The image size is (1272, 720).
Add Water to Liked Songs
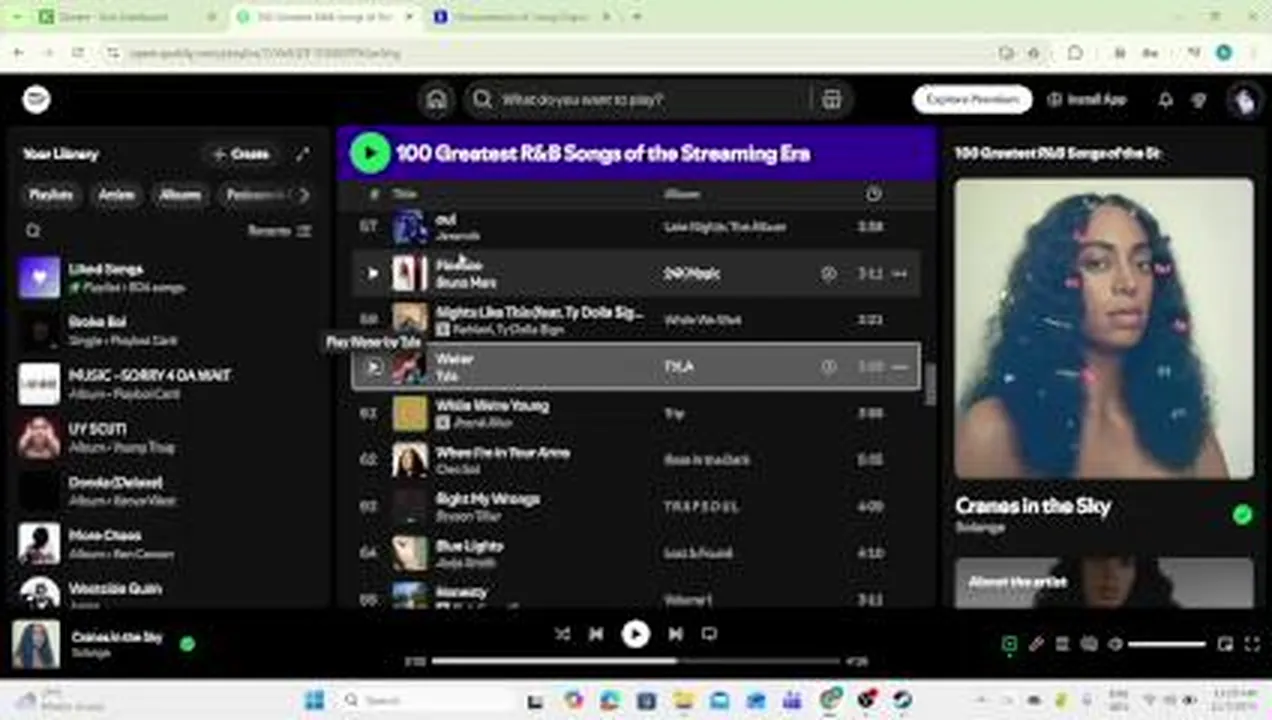(x=828, y=367)
